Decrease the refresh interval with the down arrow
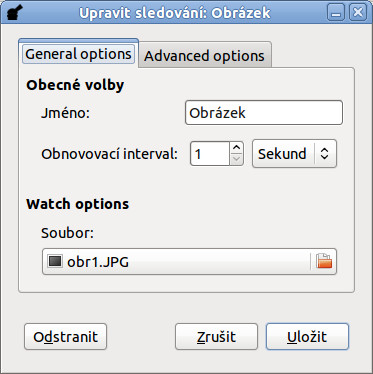Screen dimensions: 373x374 [236, 159]
